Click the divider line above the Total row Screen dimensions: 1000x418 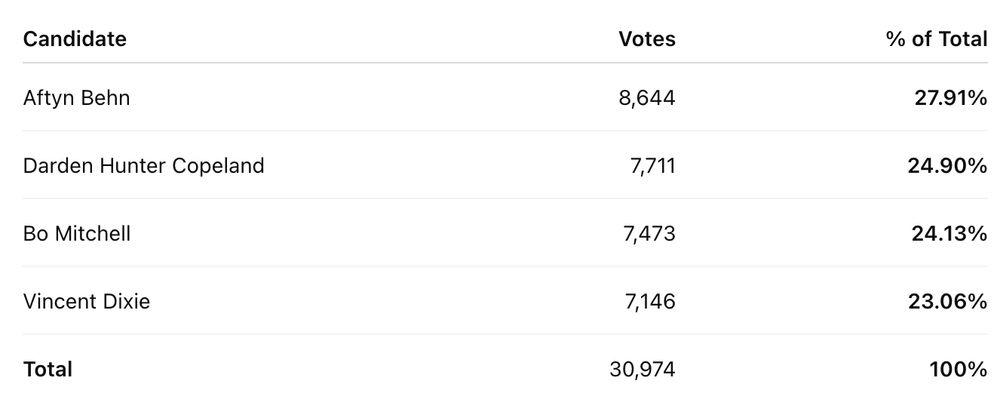500,334
